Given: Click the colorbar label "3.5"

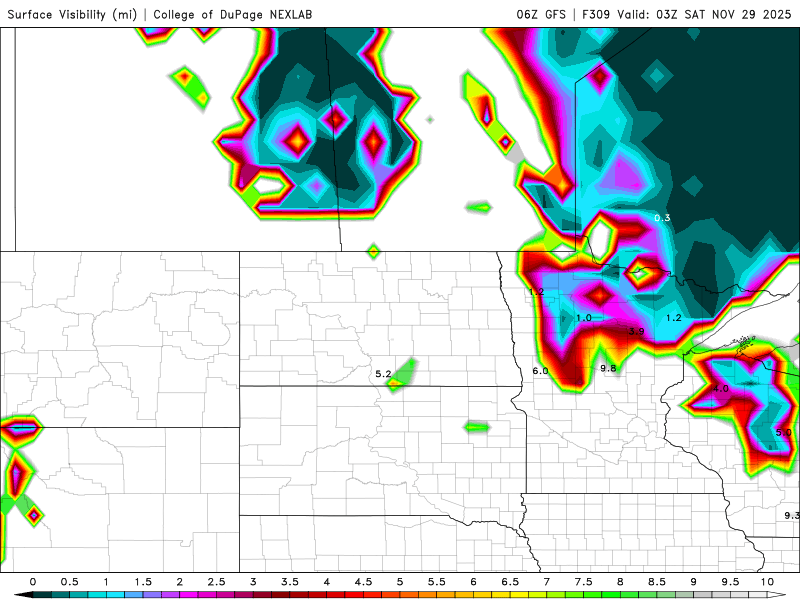Looking at the screenshot, I should tap(290, 582).
